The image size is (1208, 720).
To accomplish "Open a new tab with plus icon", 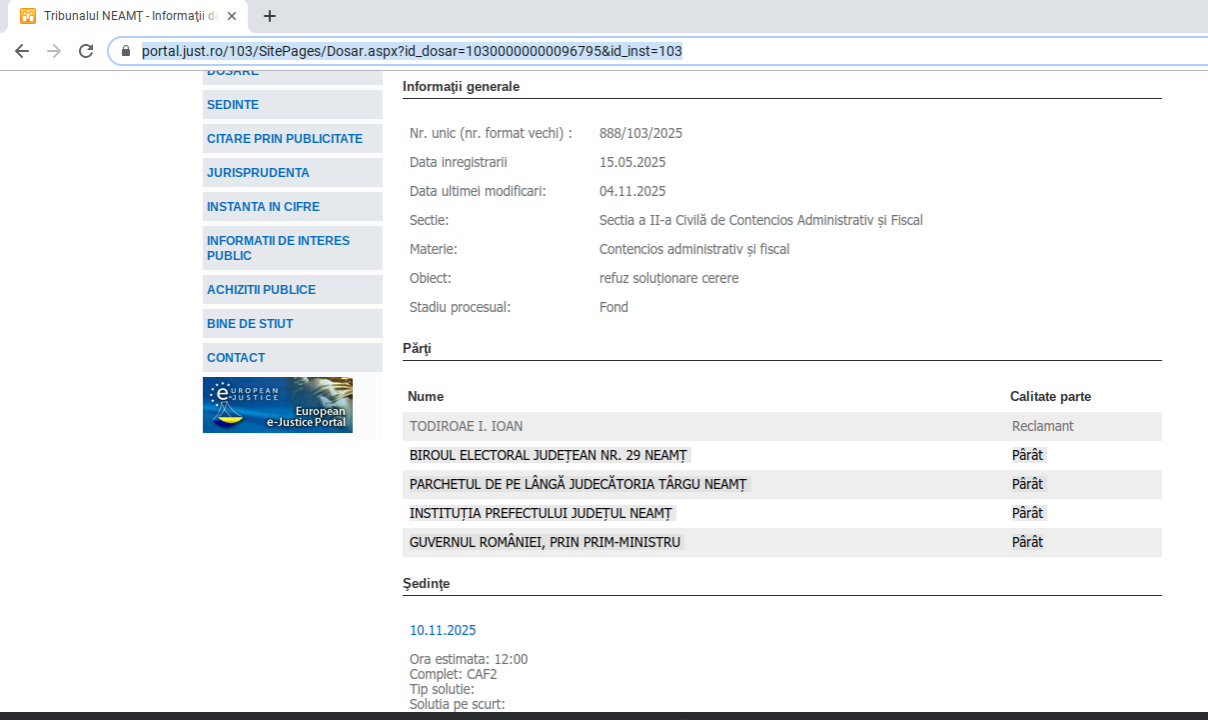I will [269, 16].
